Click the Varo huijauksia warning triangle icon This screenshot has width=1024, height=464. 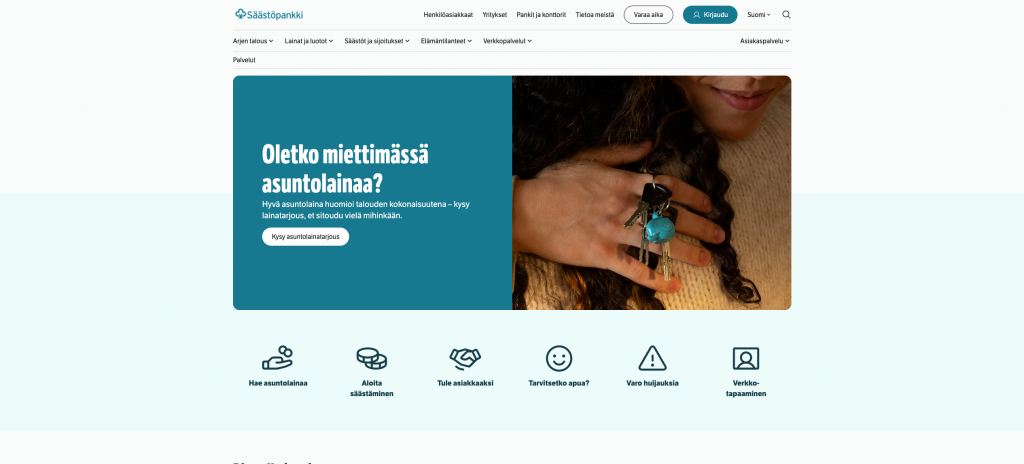point(652,358)
